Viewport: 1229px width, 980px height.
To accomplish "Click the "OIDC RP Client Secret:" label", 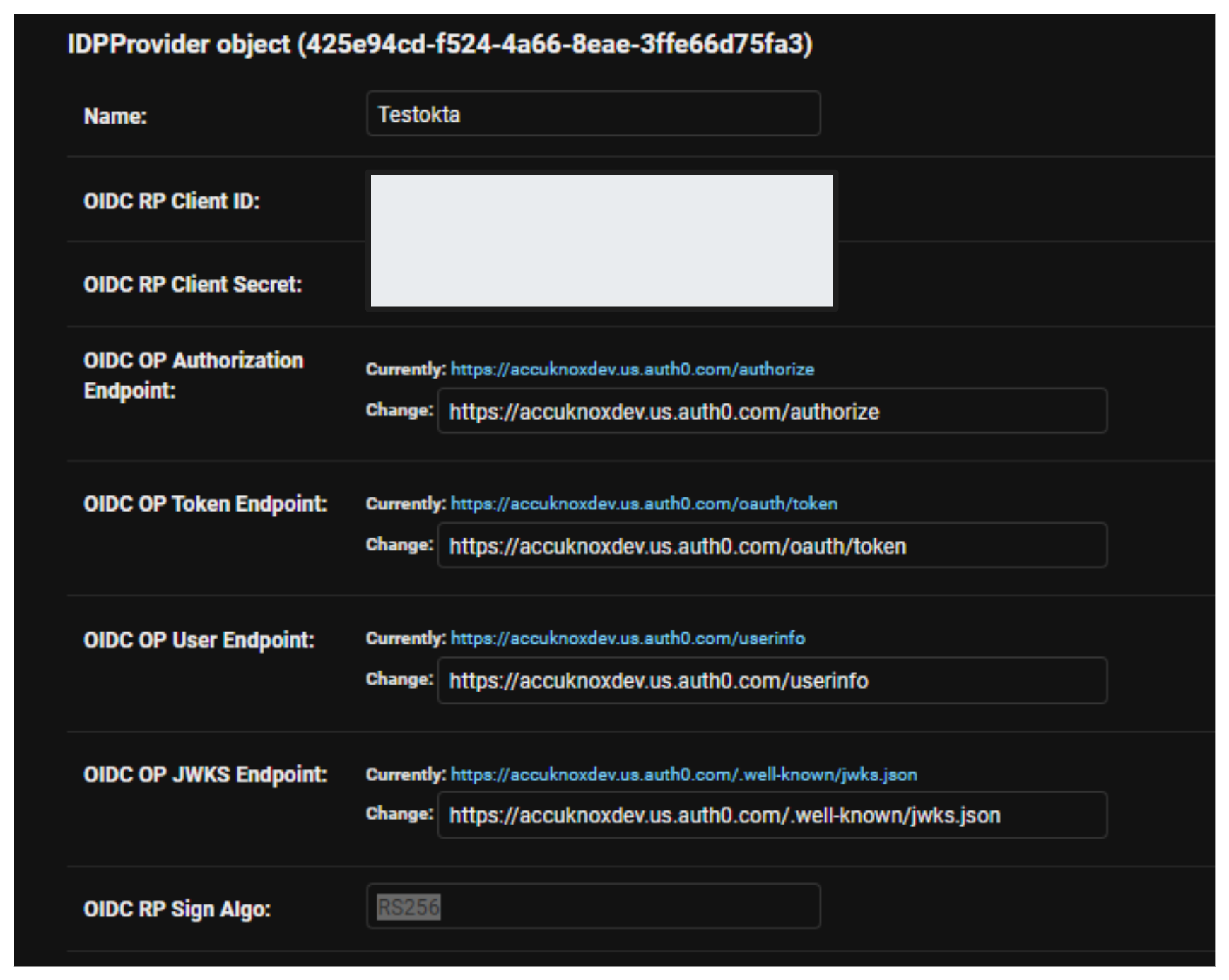I will pos(192,285).
